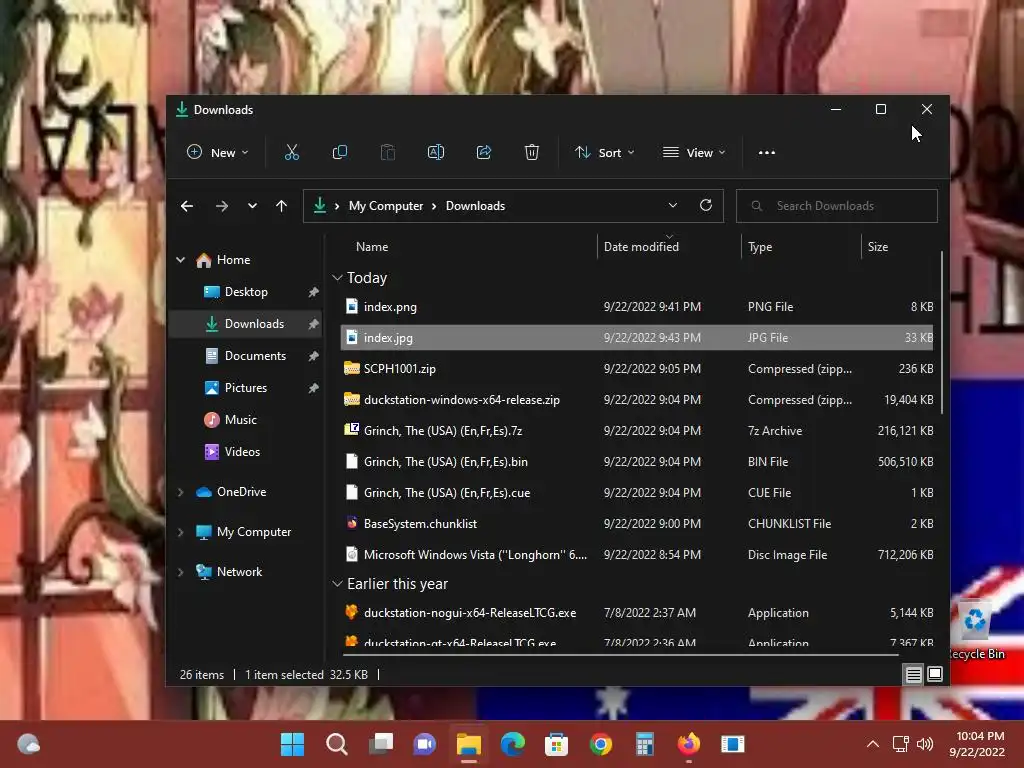Screen dimensions: 1024x768
Task: Click My Computer in breadcrumb path
Action: [x=385, y=206]
